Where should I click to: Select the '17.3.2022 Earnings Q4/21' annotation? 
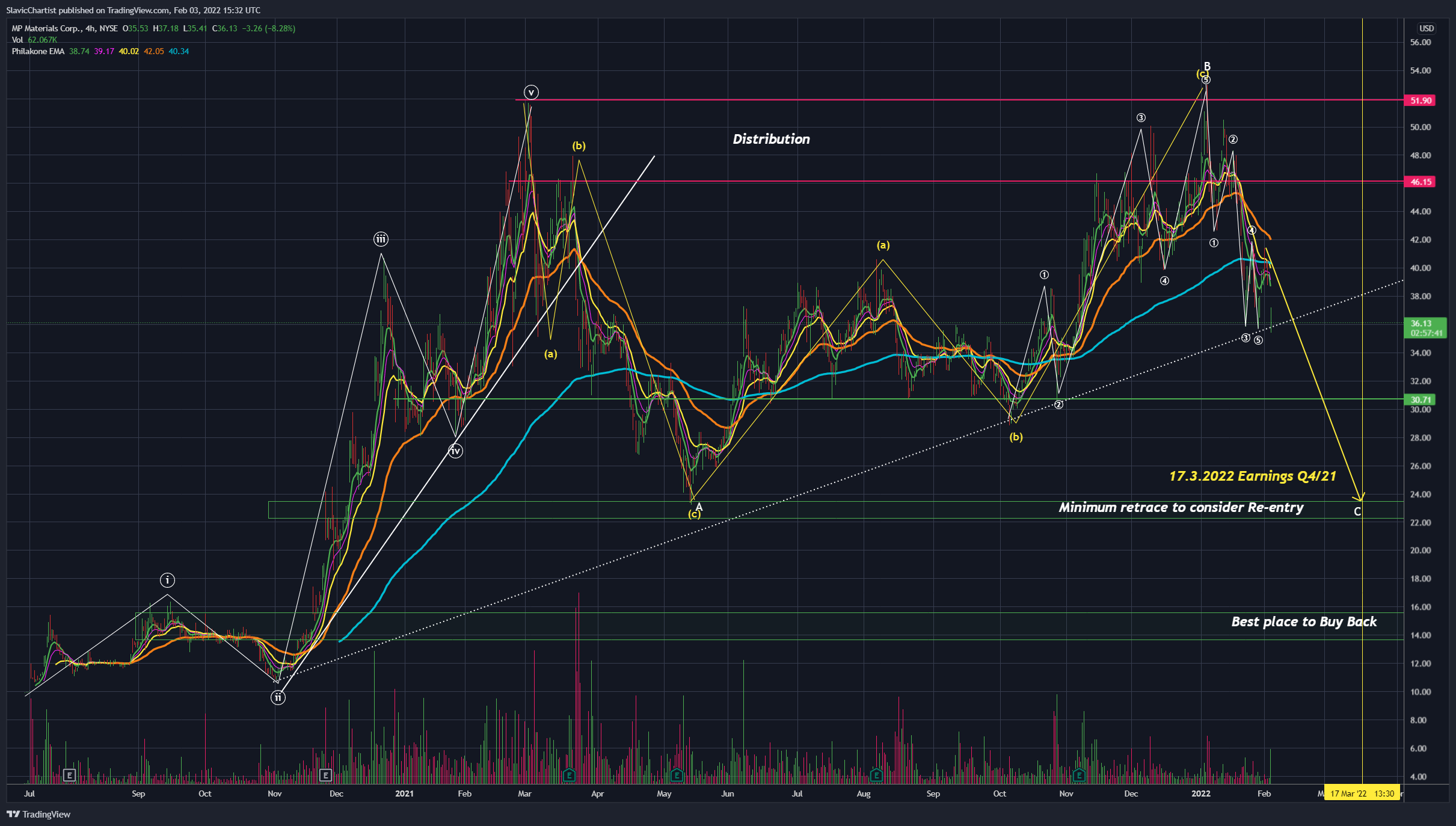pos(1253,476)
